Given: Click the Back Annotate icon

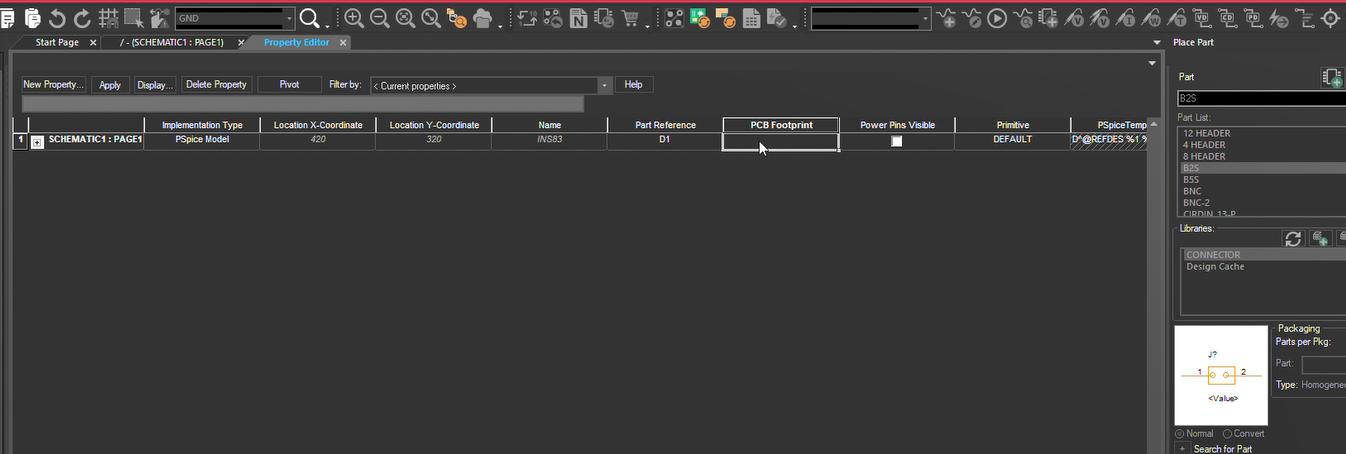Looking at the screenshot, I should coord(553,18).
